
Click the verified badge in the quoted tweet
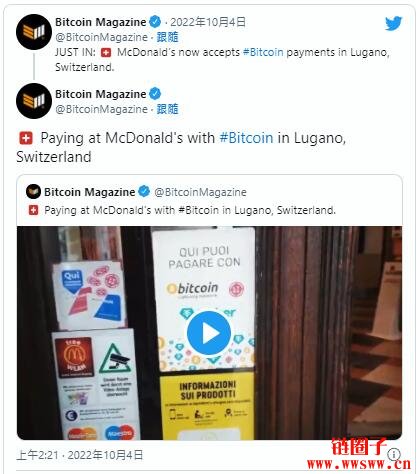(x=144, y=191)
